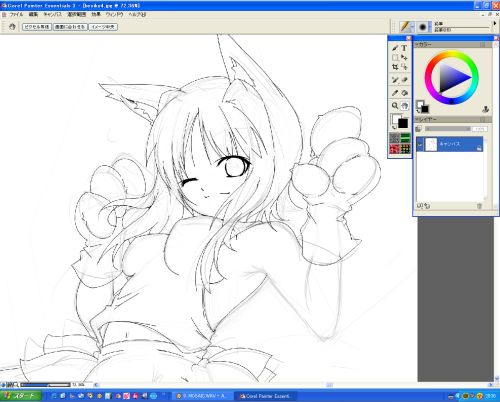Screen dimensions: 500x402
Task: Open the pattern selector in toolbox
Action: (x=394, y=149)
